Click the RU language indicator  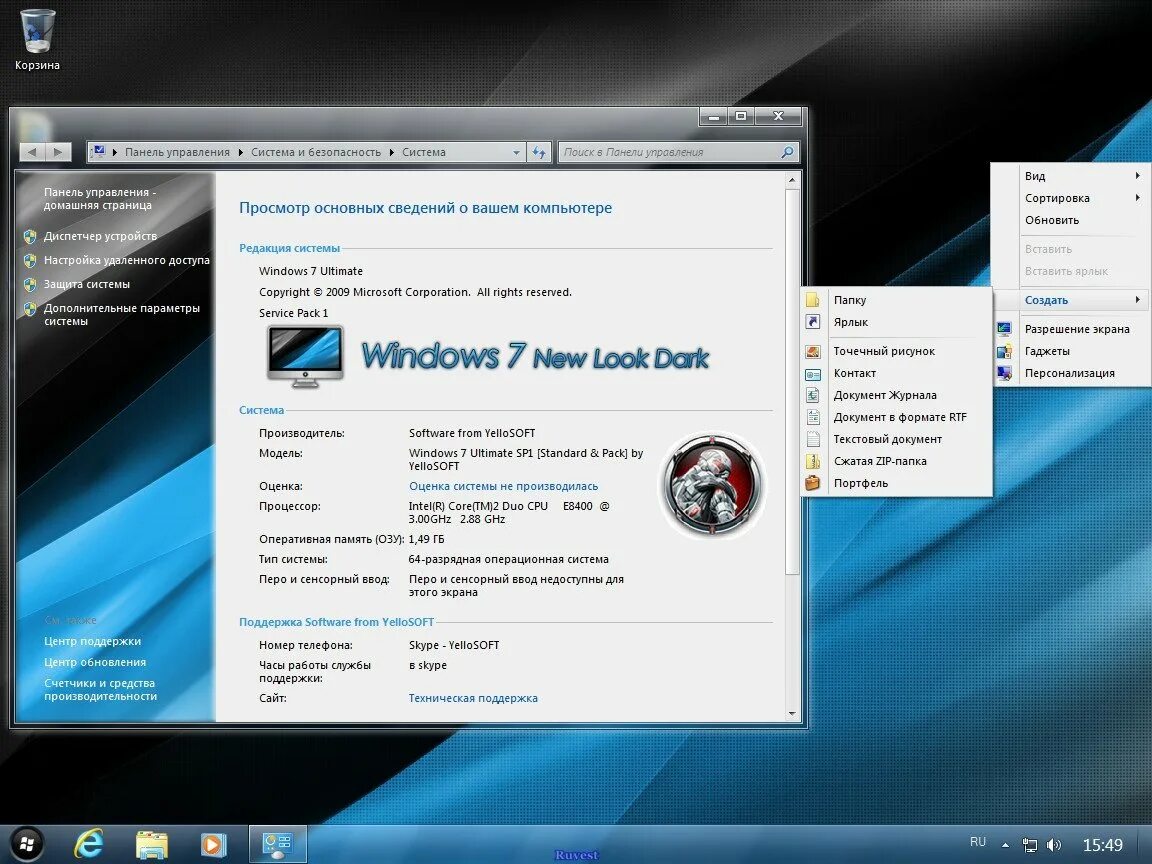[x=978, y=842]
